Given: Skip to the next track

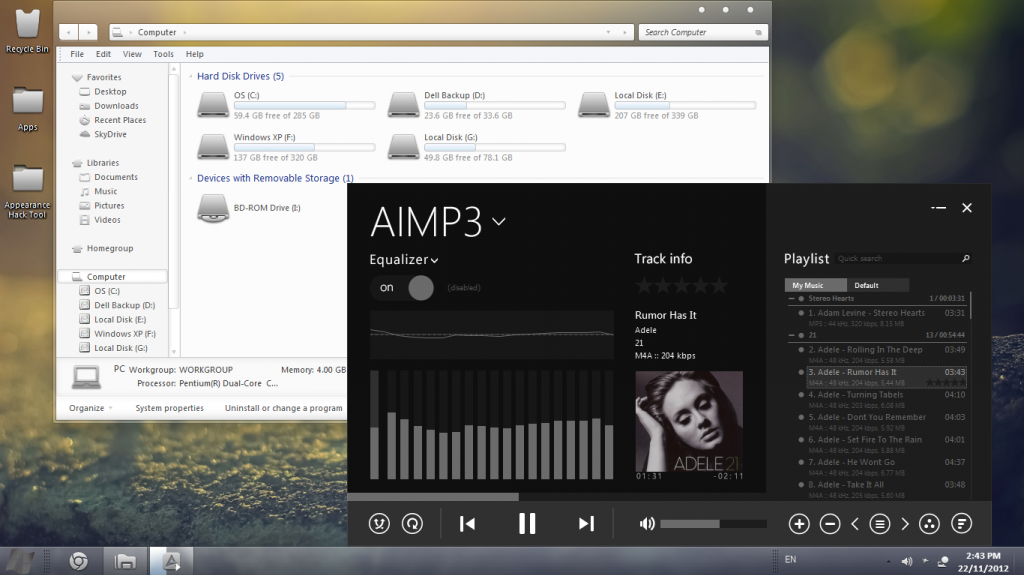Looking at the screenshot, I should pos(586,523).
